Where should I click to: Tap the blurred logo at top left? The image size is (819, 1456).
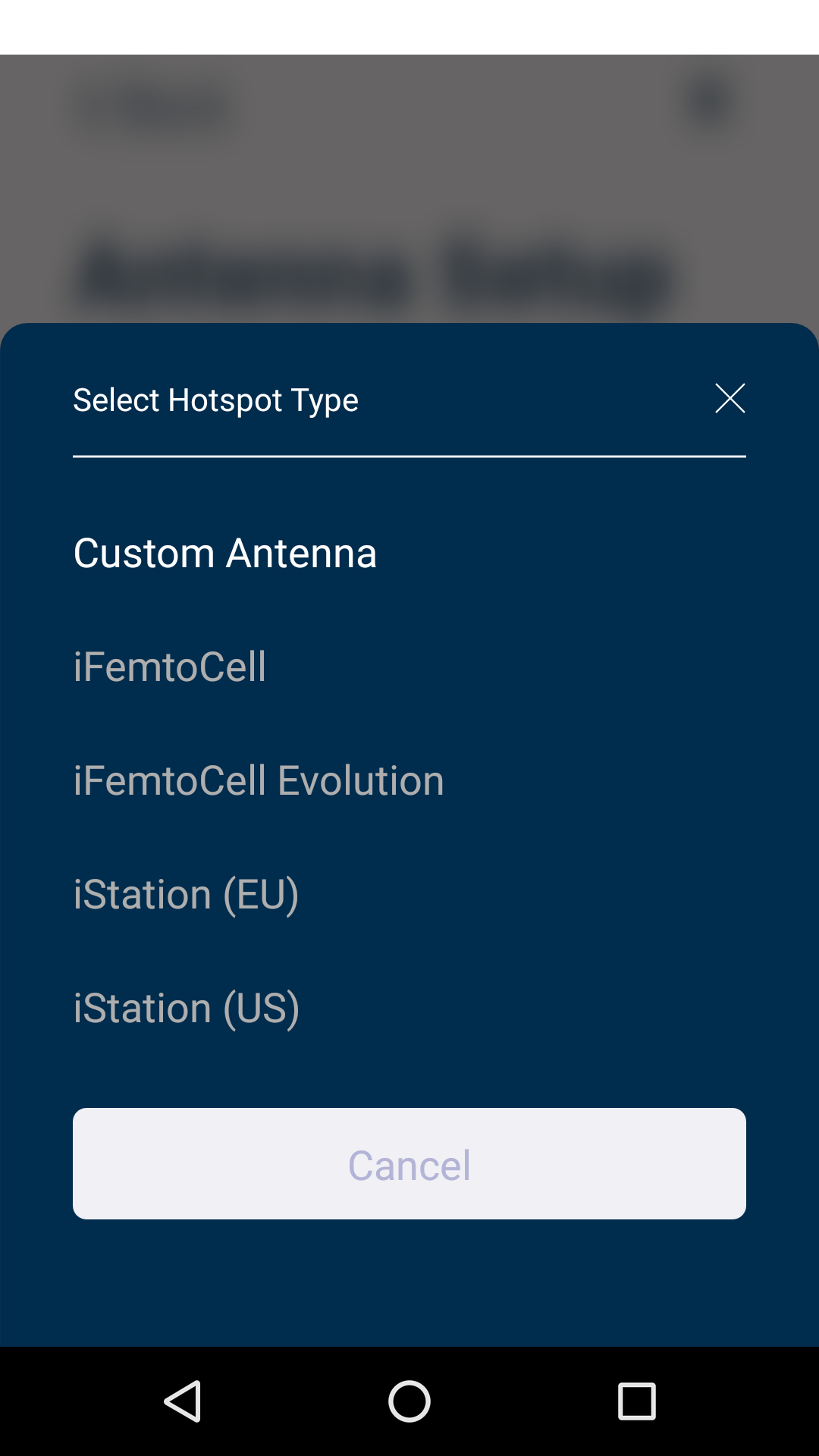pos(155,108)
